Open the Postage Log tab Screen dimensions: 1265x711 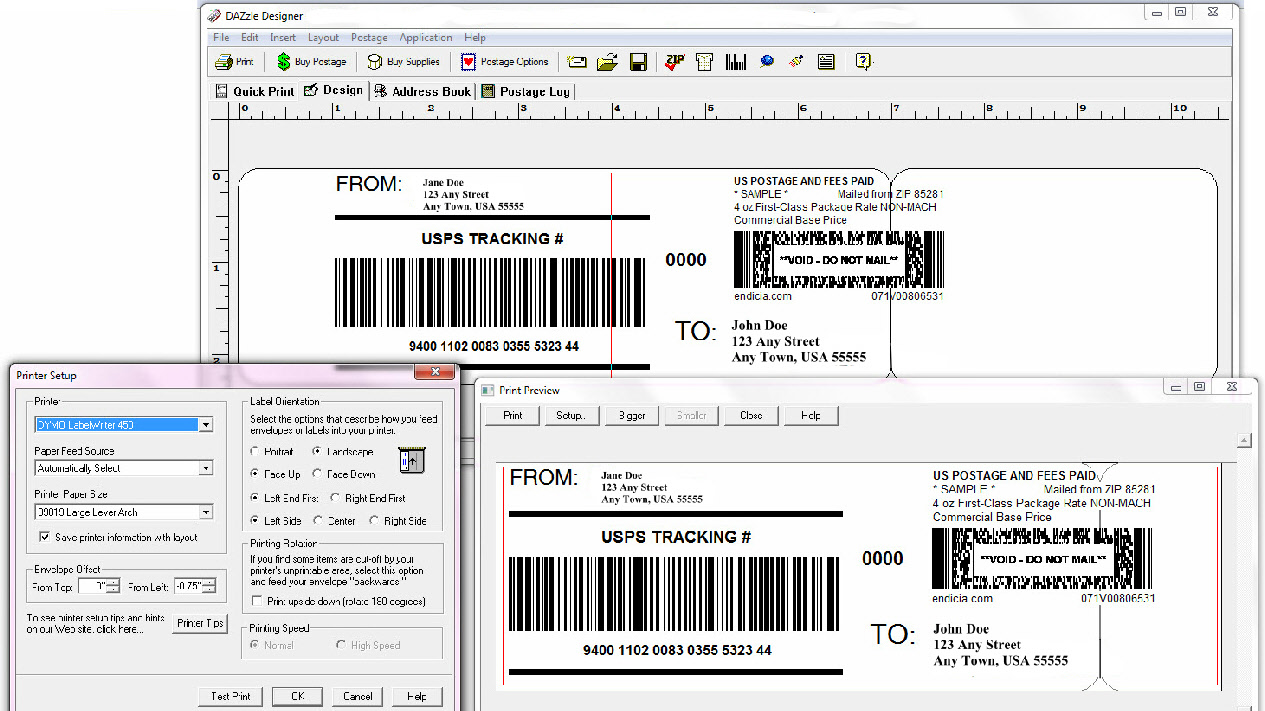coord(525,91)
